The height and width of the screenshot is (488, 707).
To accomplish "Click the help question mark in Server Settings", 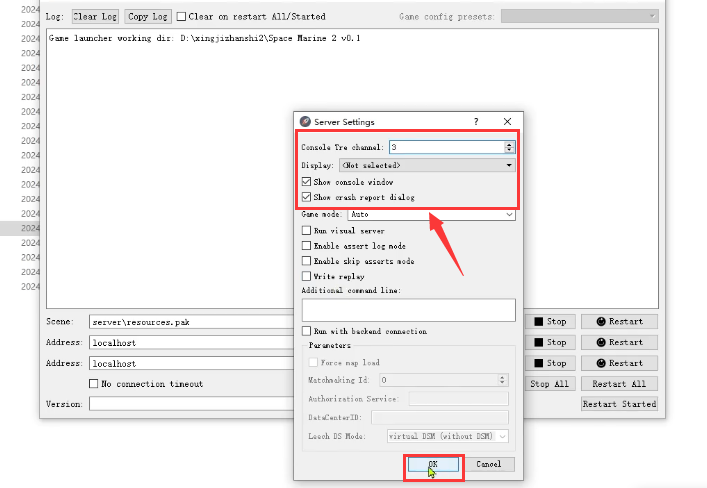I will pos(476,121).
